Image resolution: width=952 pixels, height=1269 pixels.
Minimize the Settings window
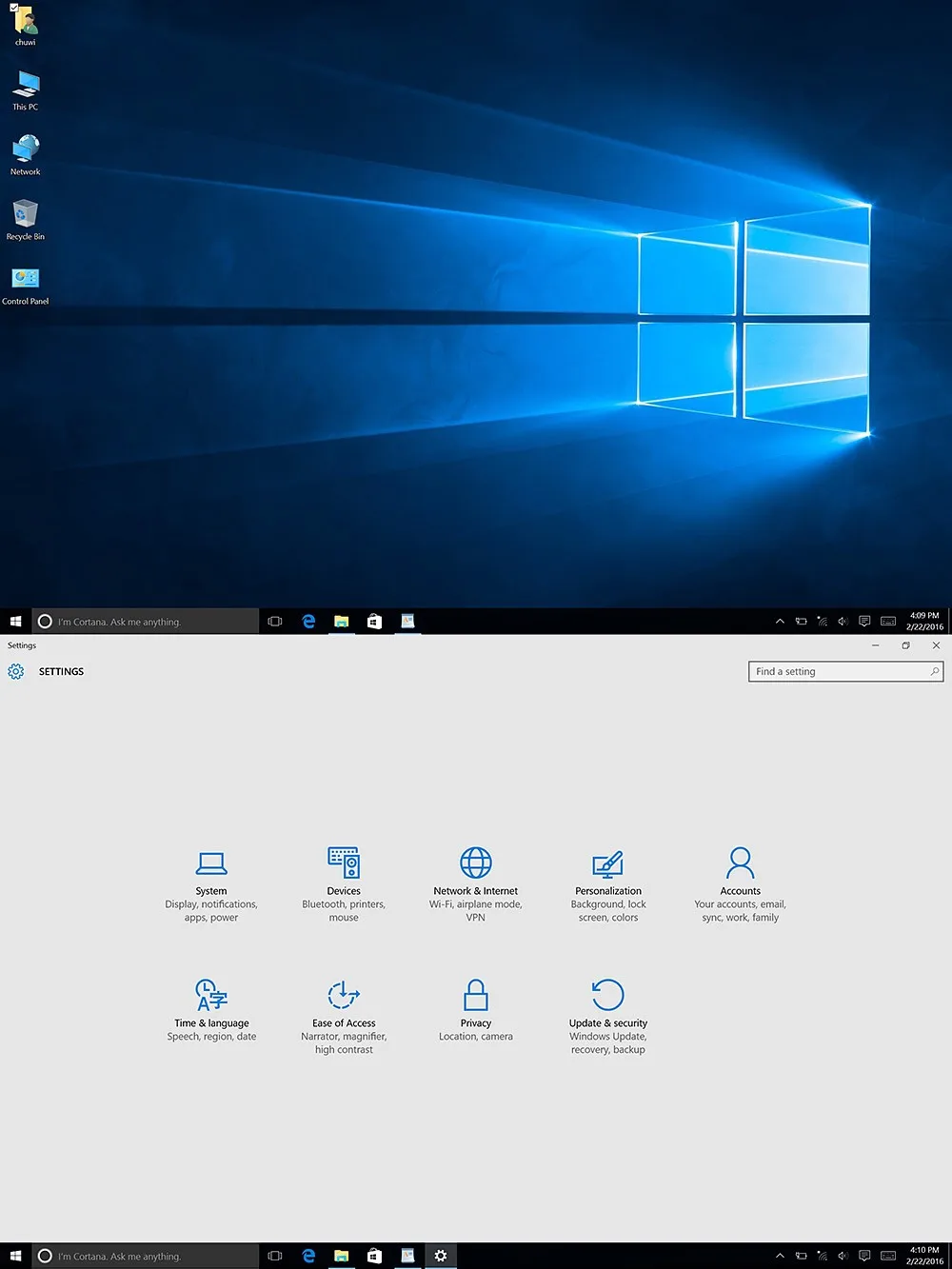(x=876, y=645)
